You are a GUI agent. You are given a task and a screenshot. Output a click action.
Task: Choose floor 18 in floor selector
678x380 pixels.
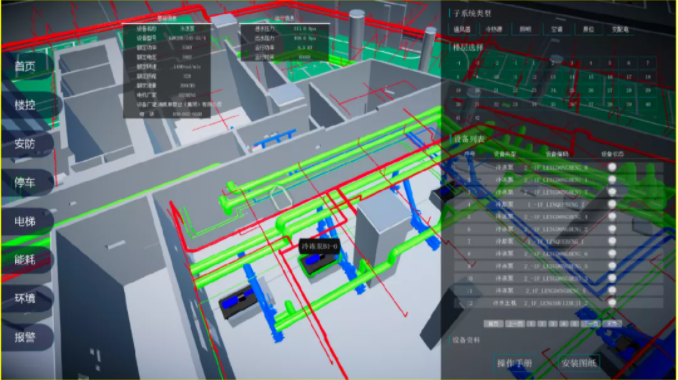(647, 77)
